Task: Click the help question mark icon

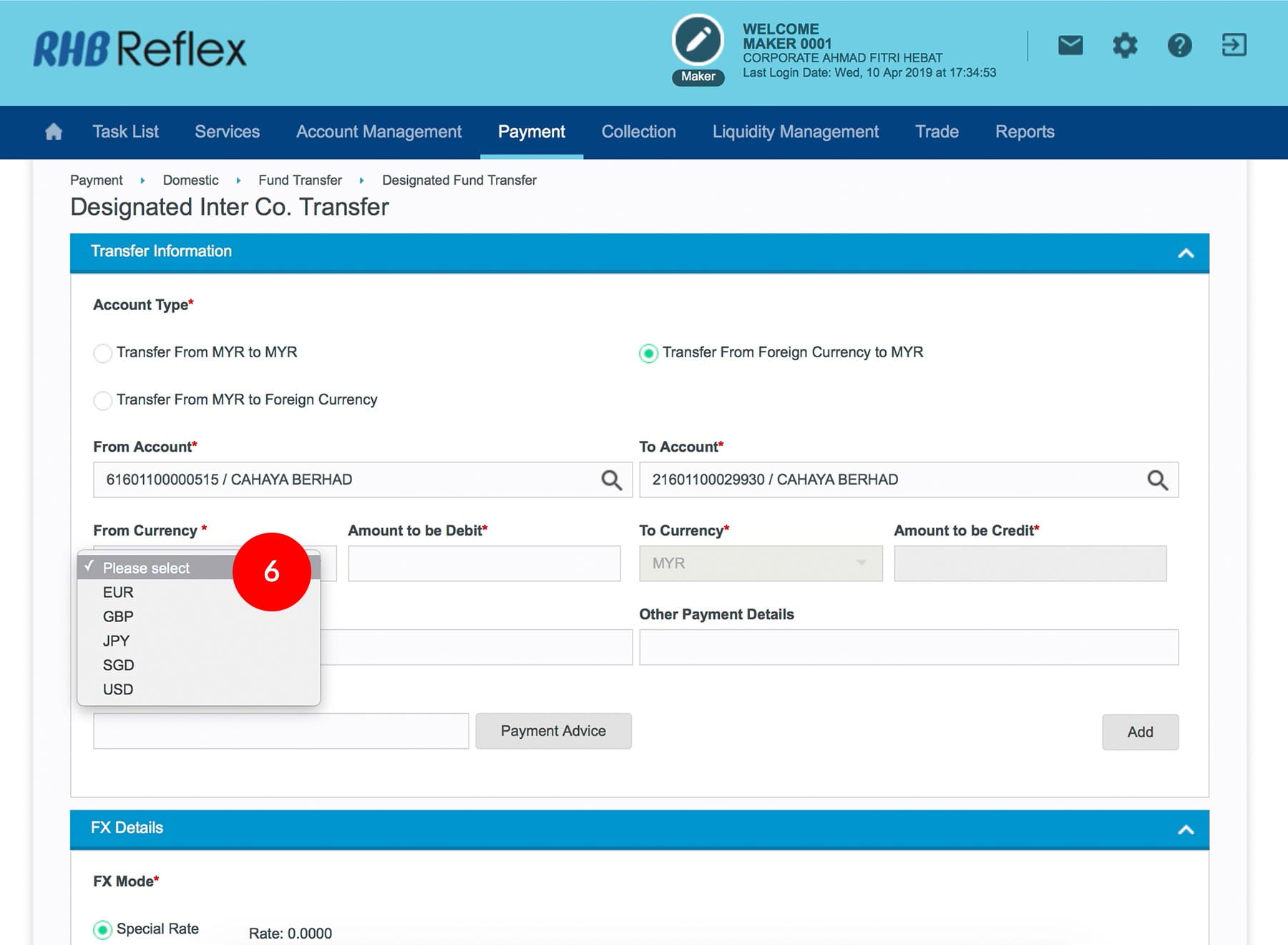Action: pos(1179,46)
